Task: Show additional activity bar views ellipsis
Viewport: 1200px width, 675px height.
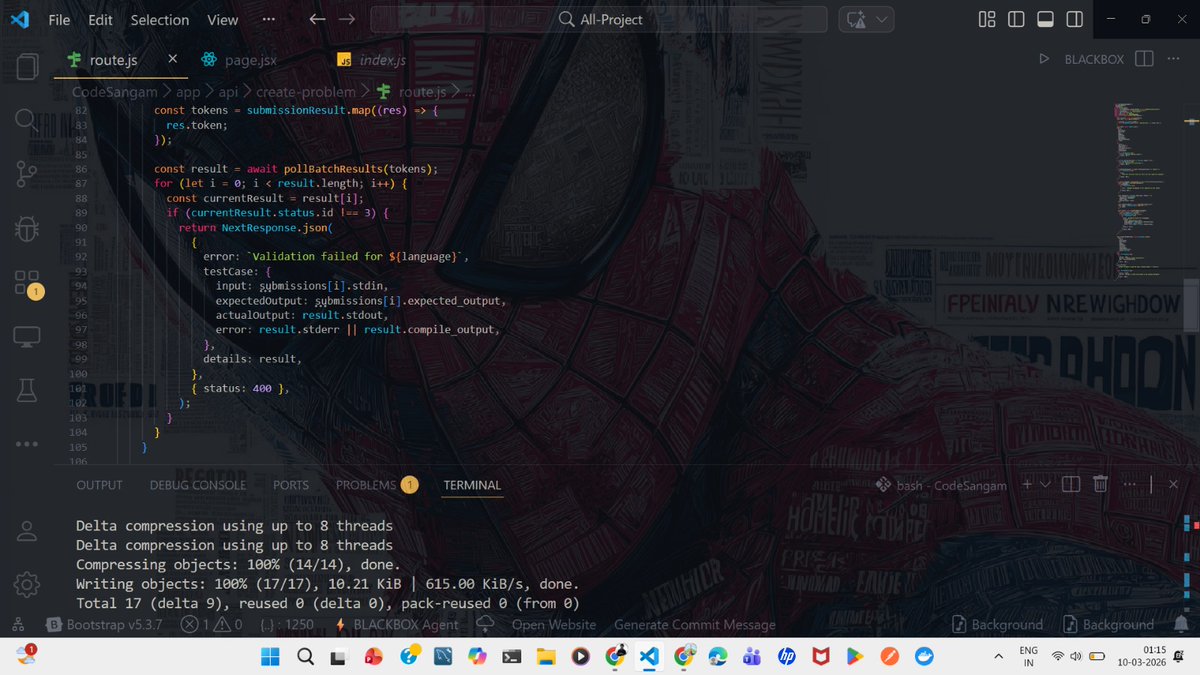Action: click(27, 444)
